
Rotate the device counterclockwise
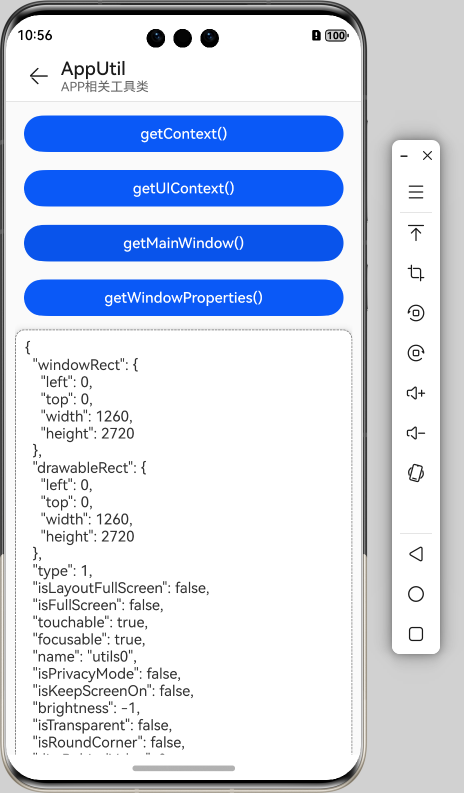pos(416,313)
